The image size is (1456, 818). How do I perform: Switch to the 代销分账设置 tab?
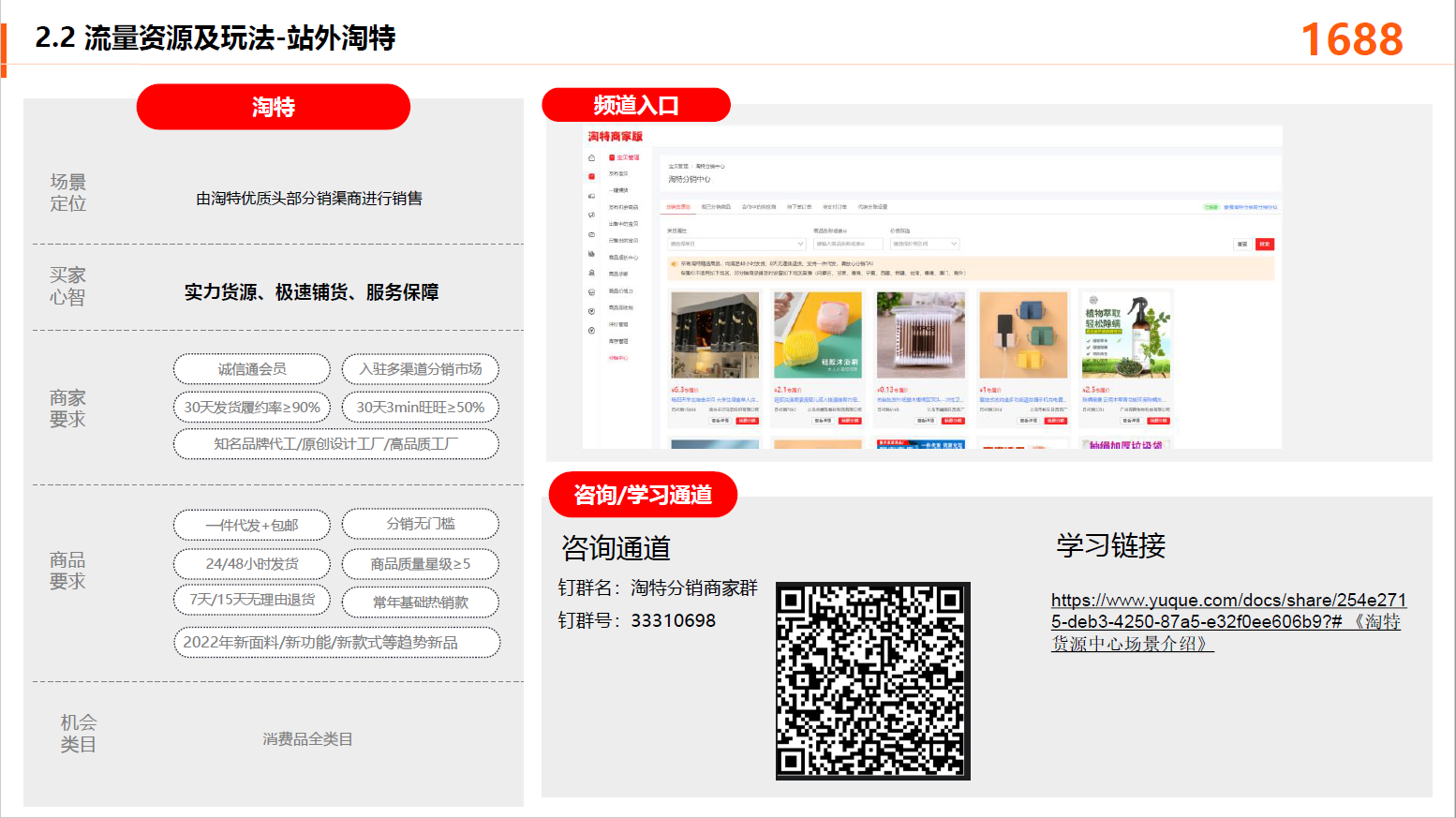click(x=872, y=207)
